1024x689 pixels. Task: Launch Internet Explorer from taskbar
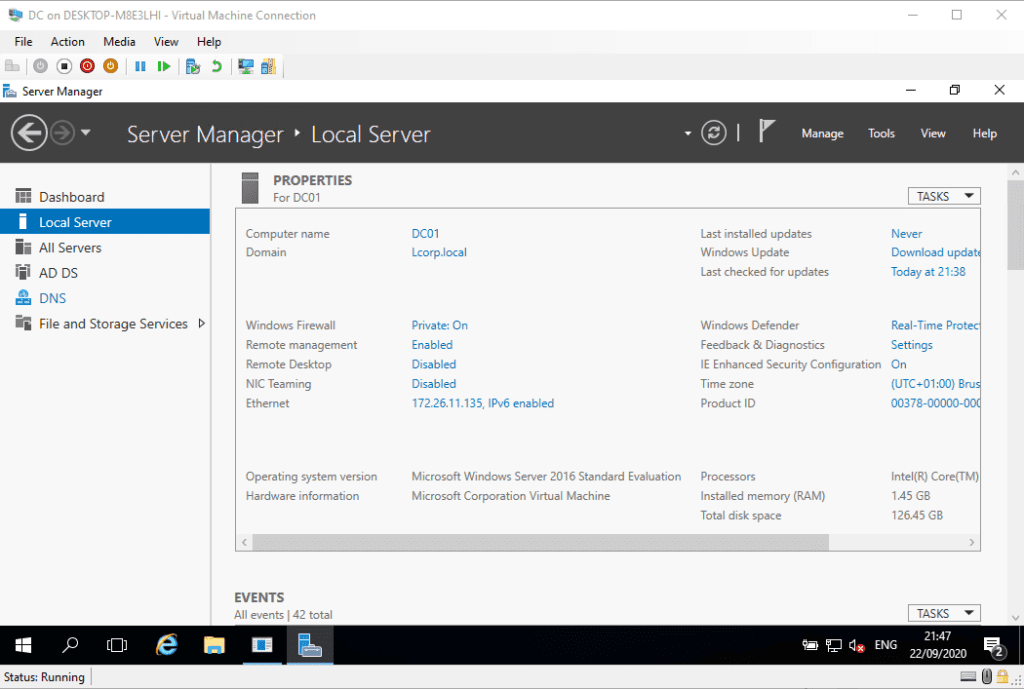pyautogui.click(x=167, y=645)
